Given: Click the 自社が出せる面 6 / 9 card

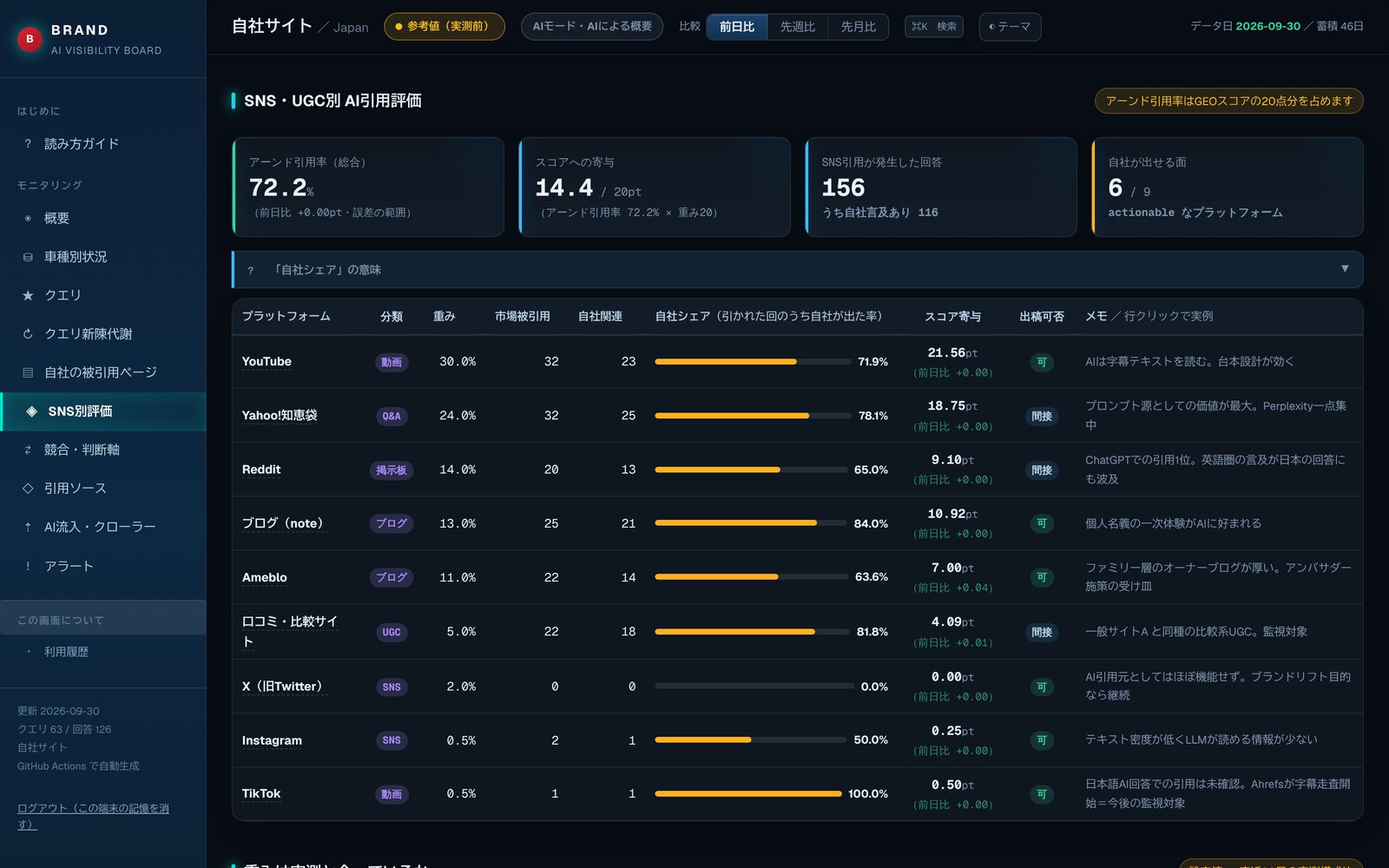Looking at the screenshot, I should 1228,187.
